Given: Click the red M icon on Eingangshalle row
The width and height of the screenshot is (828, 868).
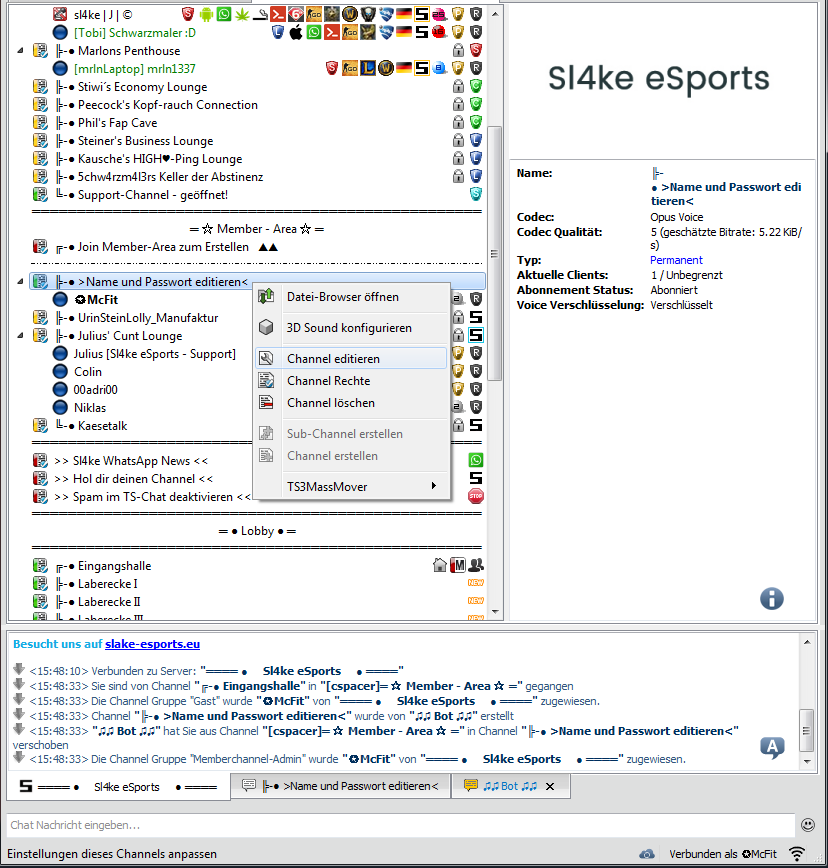Looking at the screenshot, I should coord(458,565).
